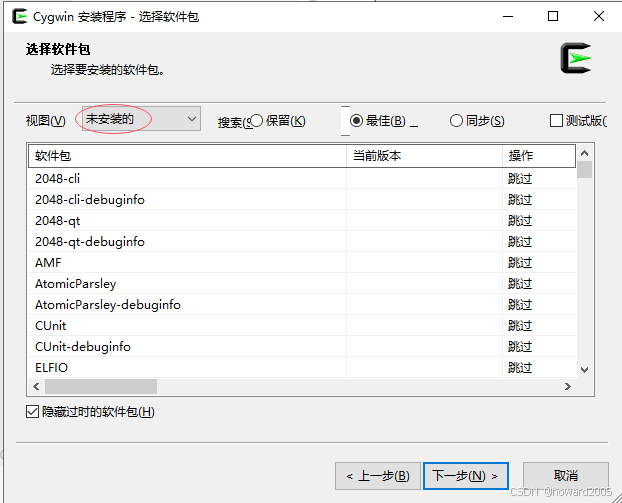Click 跳过 action for 2048-qt-debuginfo
The image size is (622, 503).
coord(520,242)
